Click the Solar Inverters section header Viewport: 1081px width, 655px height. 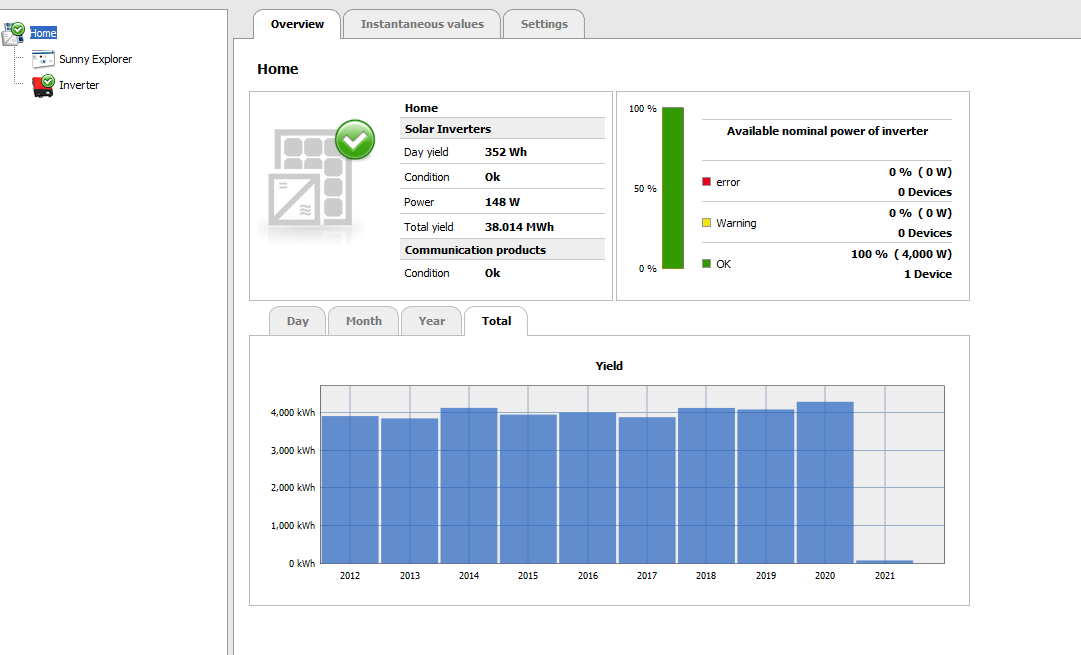click(502, 129)
